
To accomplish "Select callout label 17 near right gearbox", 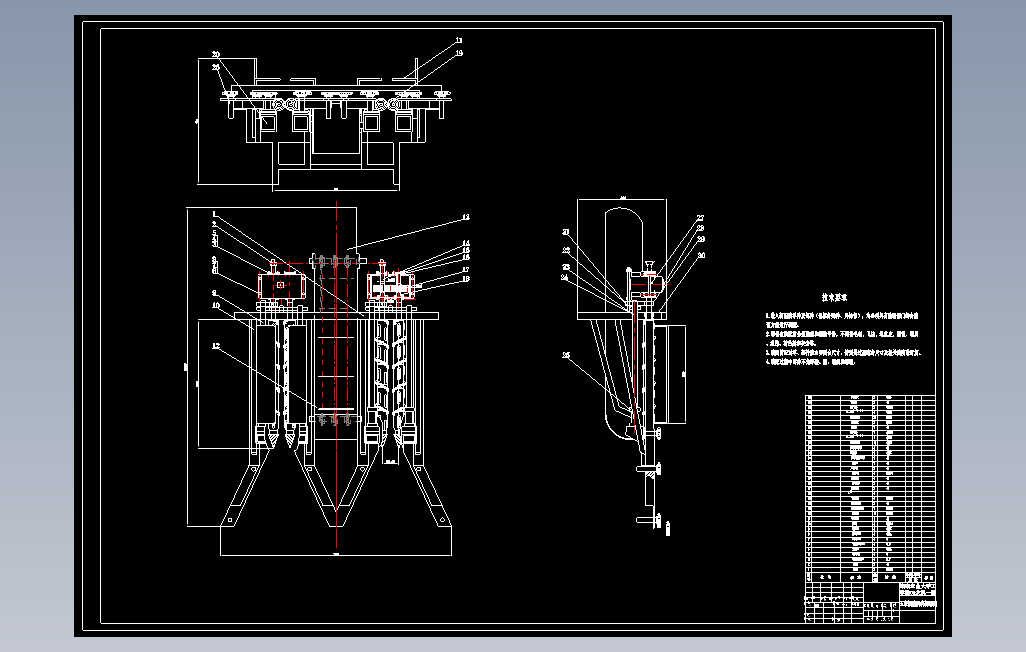I will coord(466,270).
